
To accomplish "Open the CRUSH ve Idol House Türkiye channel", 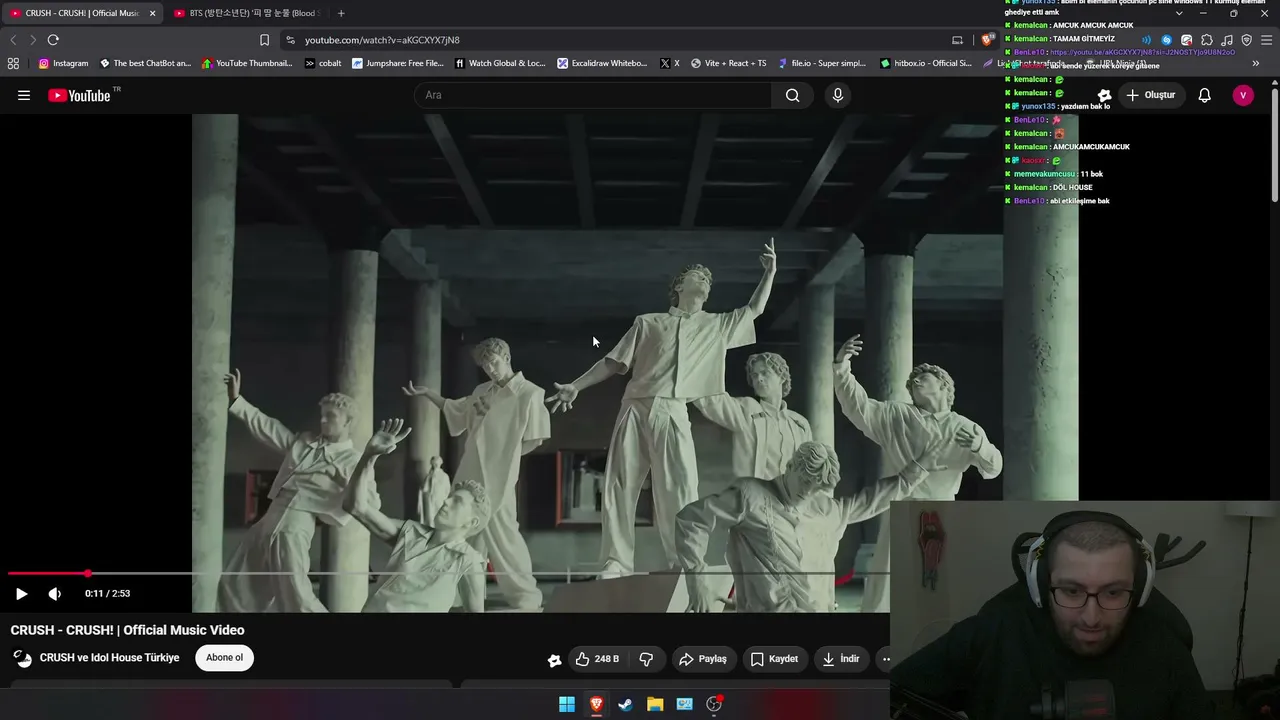I will 110,658.
